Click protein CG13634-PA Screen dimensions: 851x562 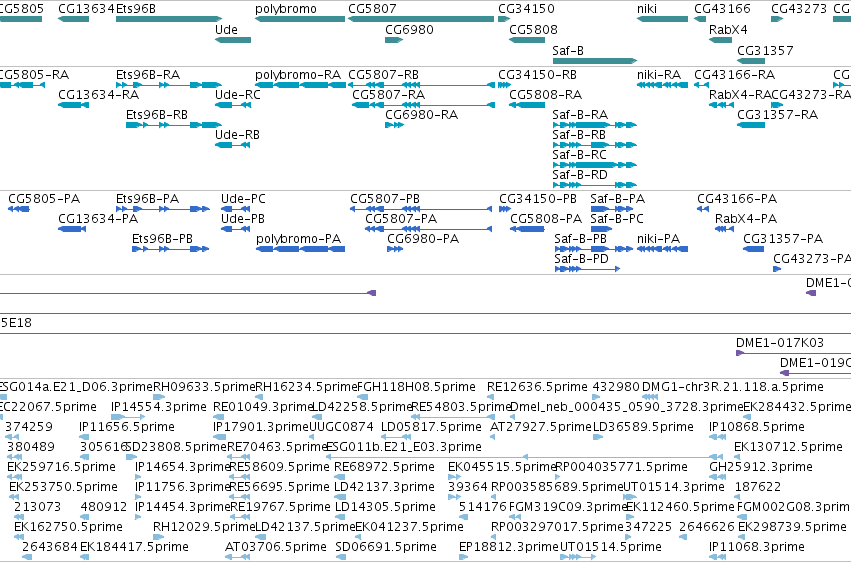72,229
